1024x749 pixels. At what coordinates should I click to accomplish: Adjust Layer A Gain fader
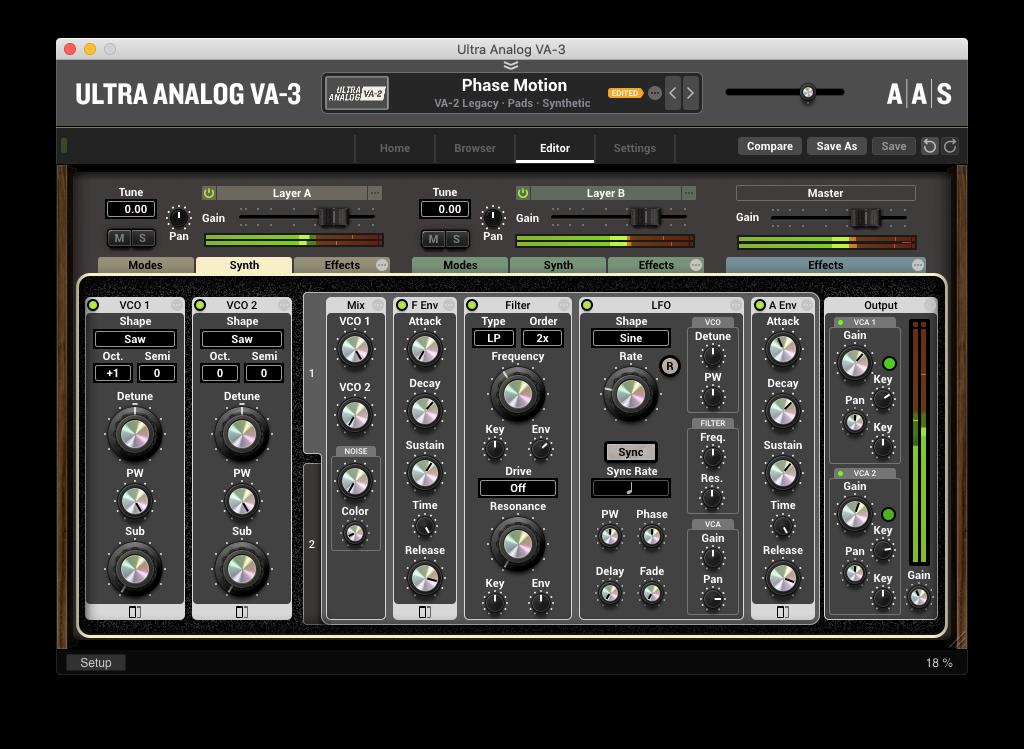(333, 216)
